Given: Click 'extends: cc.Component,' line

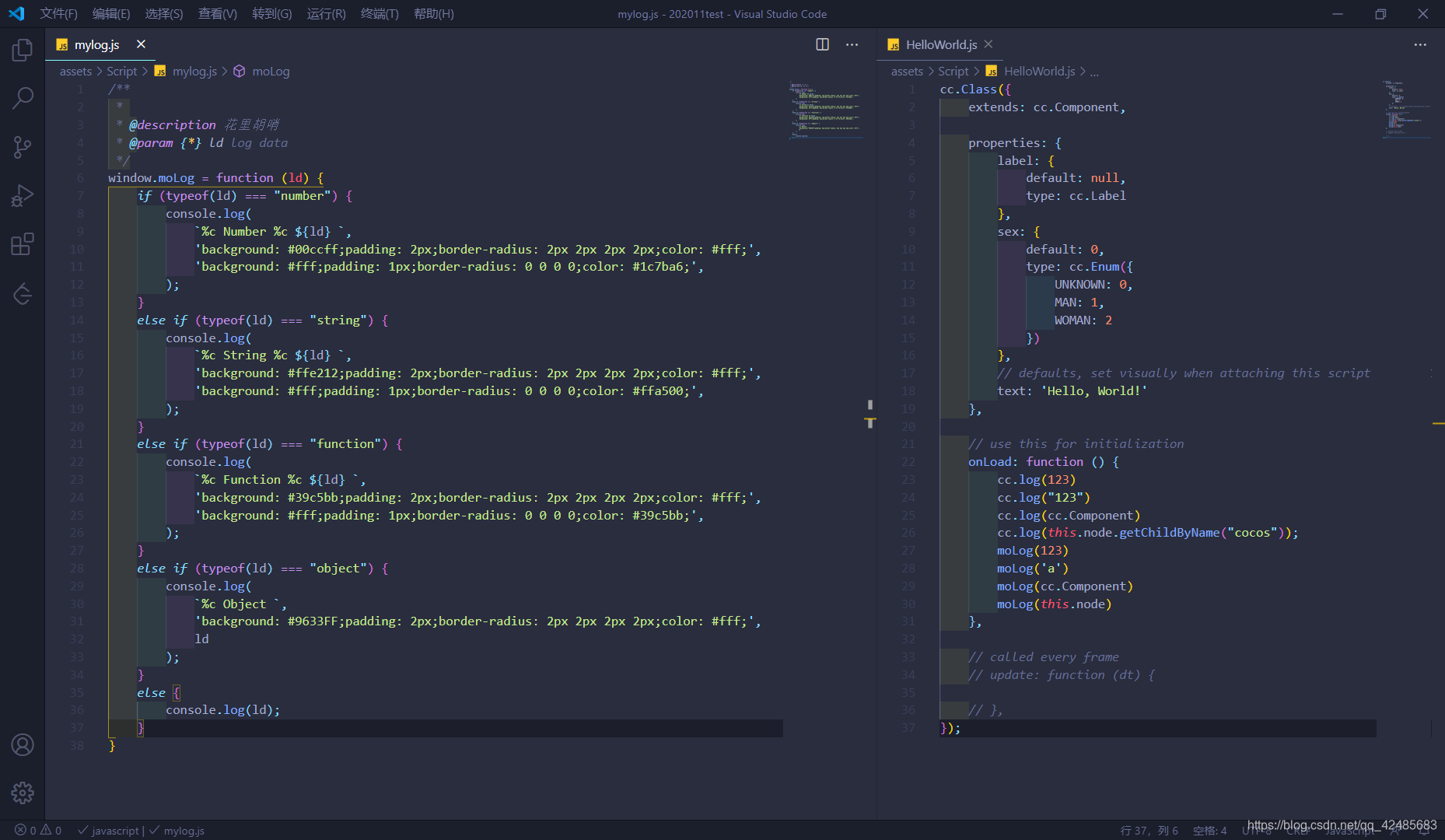Looking at the screenshot, I should click(x=1047, y=107).
